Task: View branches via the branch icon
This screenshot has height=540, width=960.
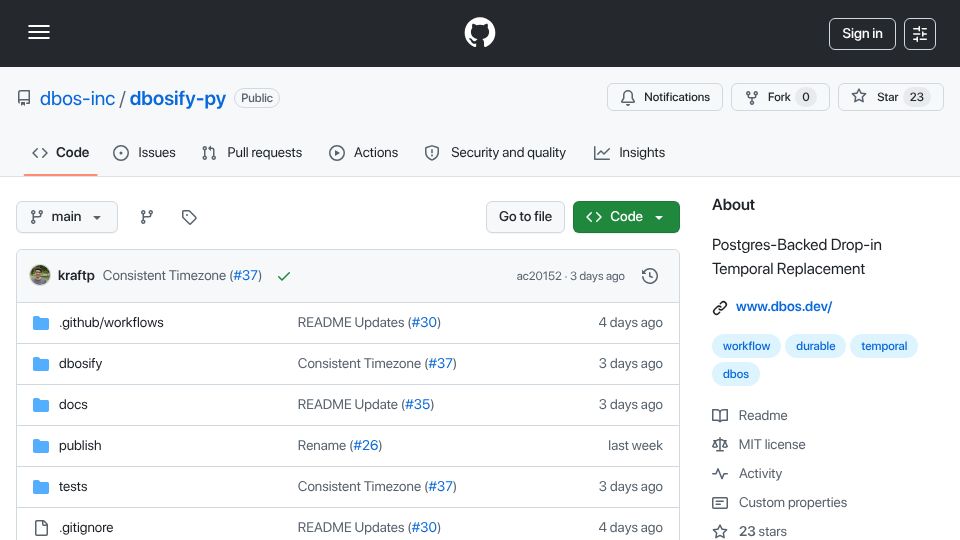Action: click(x=146, y=217)
